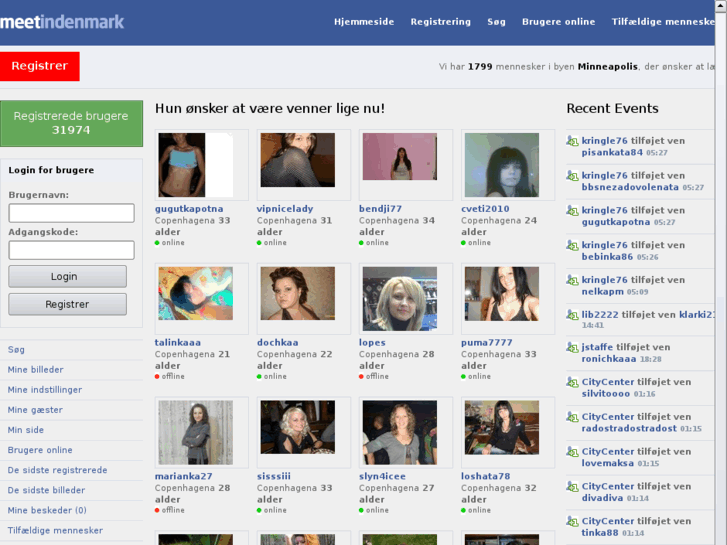Focus the Adgangskode input field

pos(71,250)
